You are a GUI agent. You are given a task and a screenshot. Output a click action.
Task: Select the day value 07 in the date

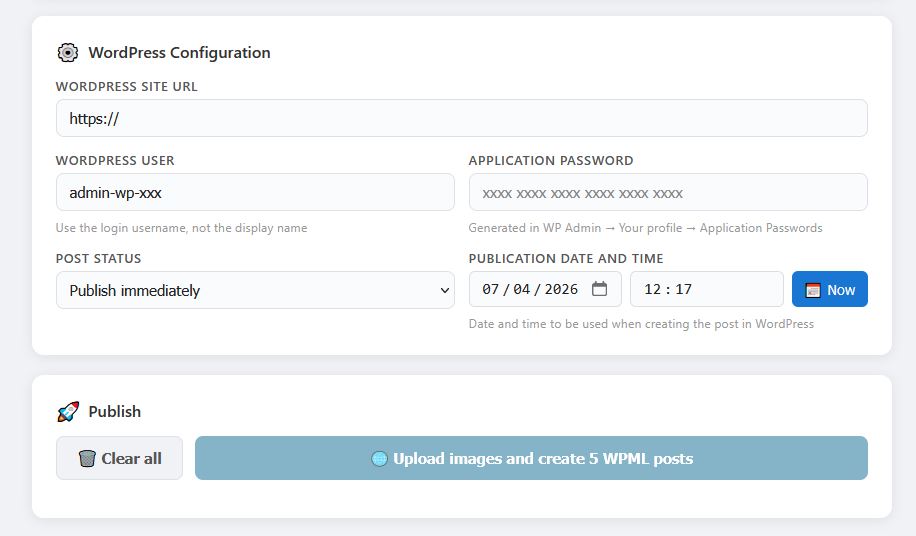pos(490,289)
